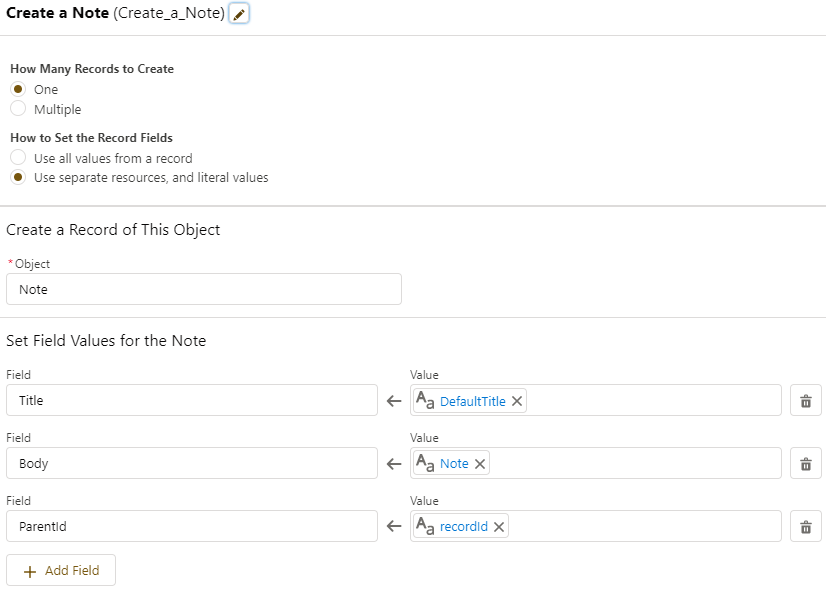
Task: Choose Use separate resources, and literal values
Action: 18,178
